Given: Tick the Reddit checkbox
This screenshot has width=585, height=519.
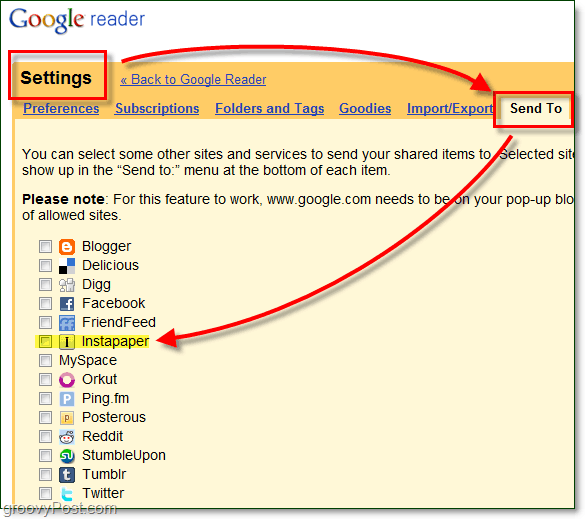Looking at the screenshot, I should click(46, 437).
